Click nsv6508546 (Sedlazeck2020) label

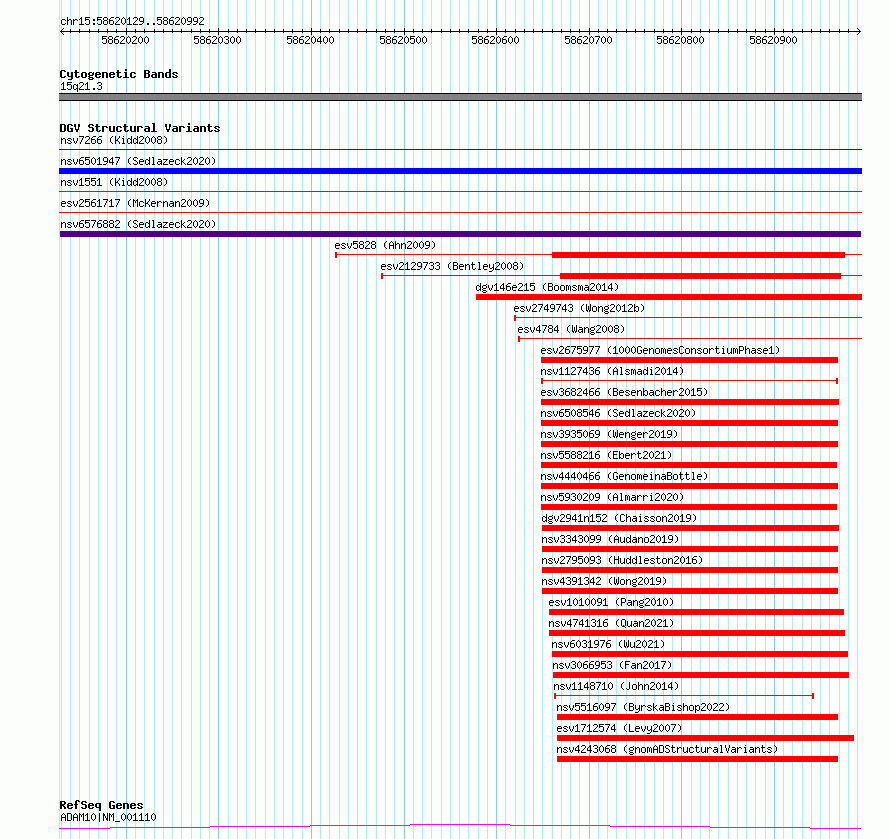pyautogui.click(x=618, y=413)
